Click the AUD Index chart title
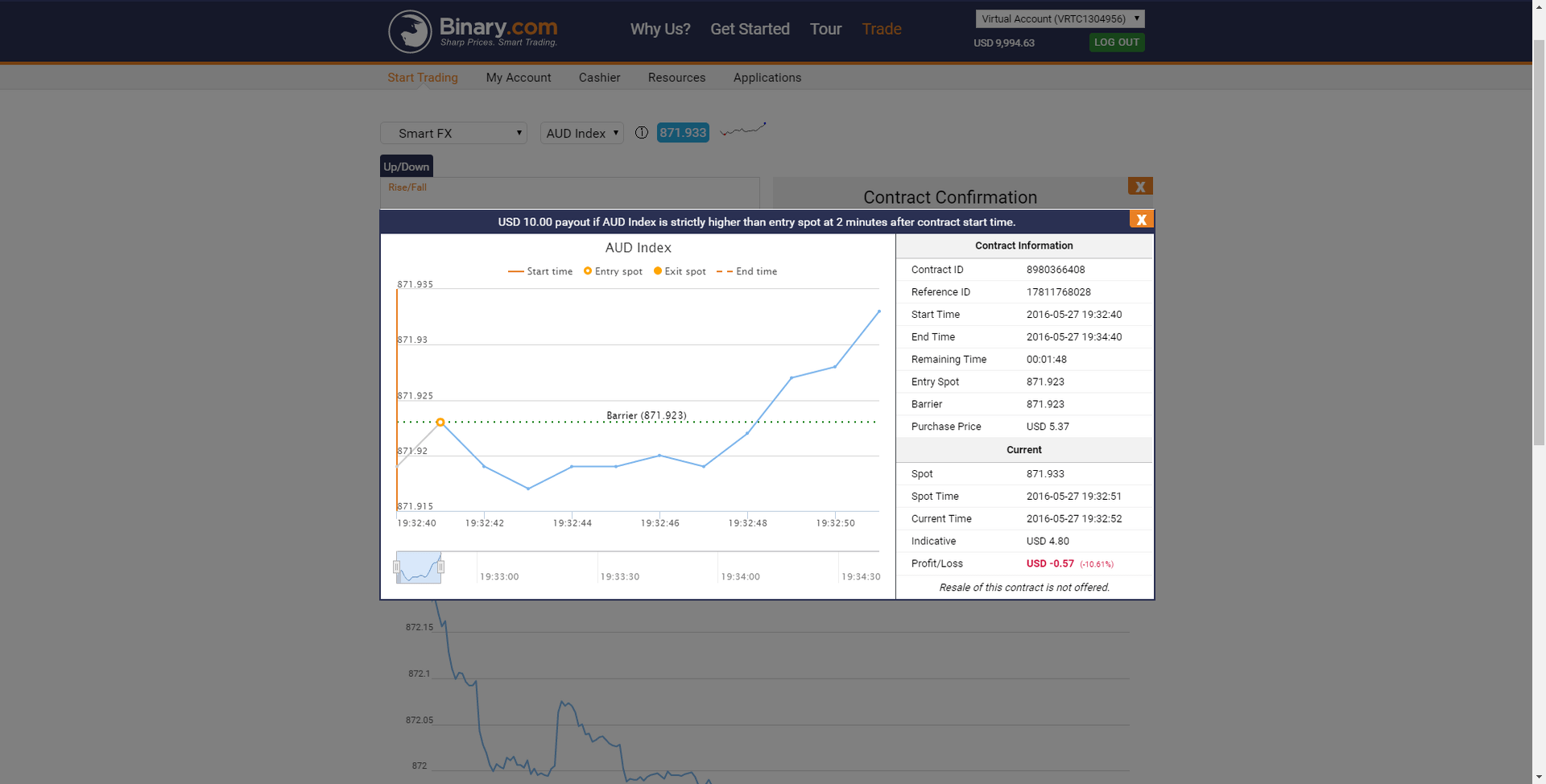Viewport: 1546px width, 784px height. click(x=639, y=248)
